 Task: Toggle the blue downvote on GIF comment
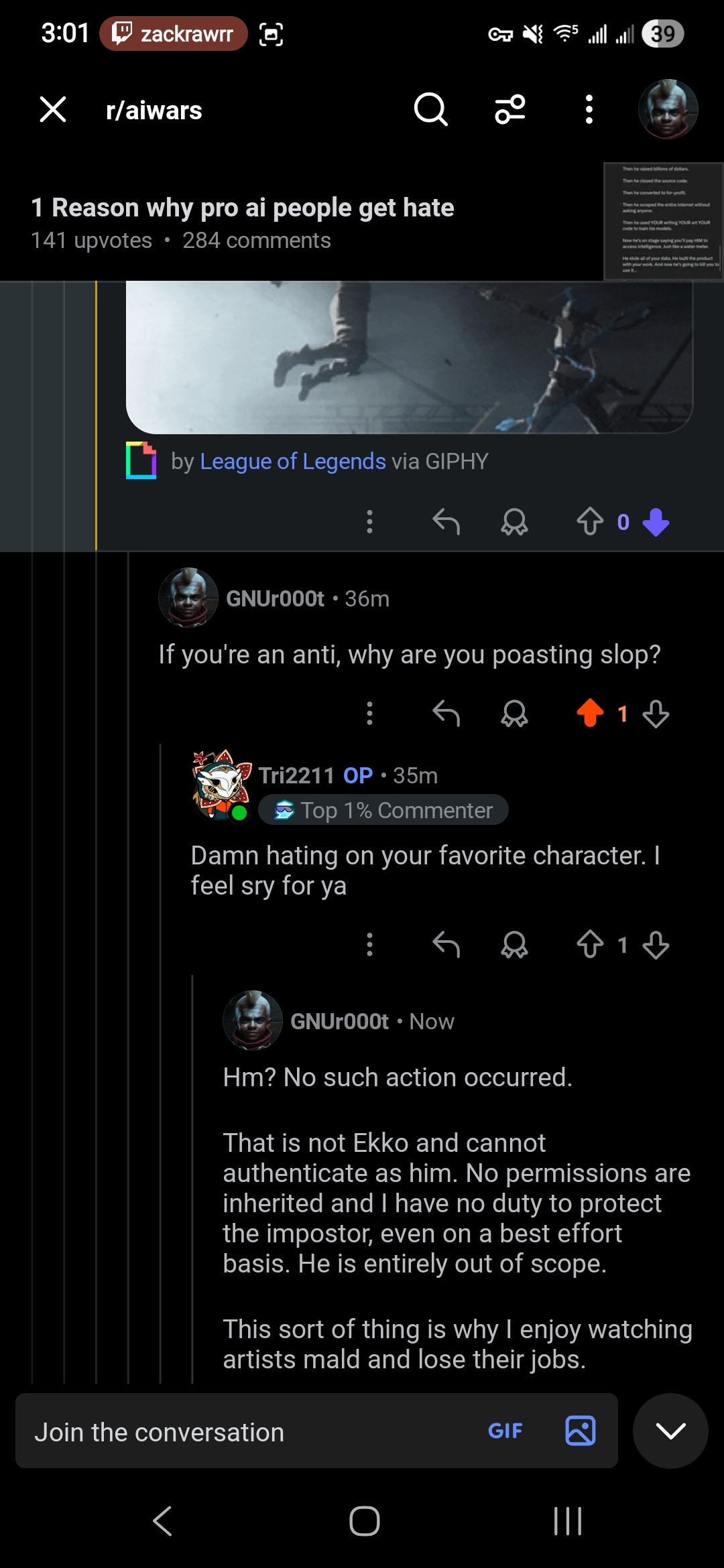point(656,522)
